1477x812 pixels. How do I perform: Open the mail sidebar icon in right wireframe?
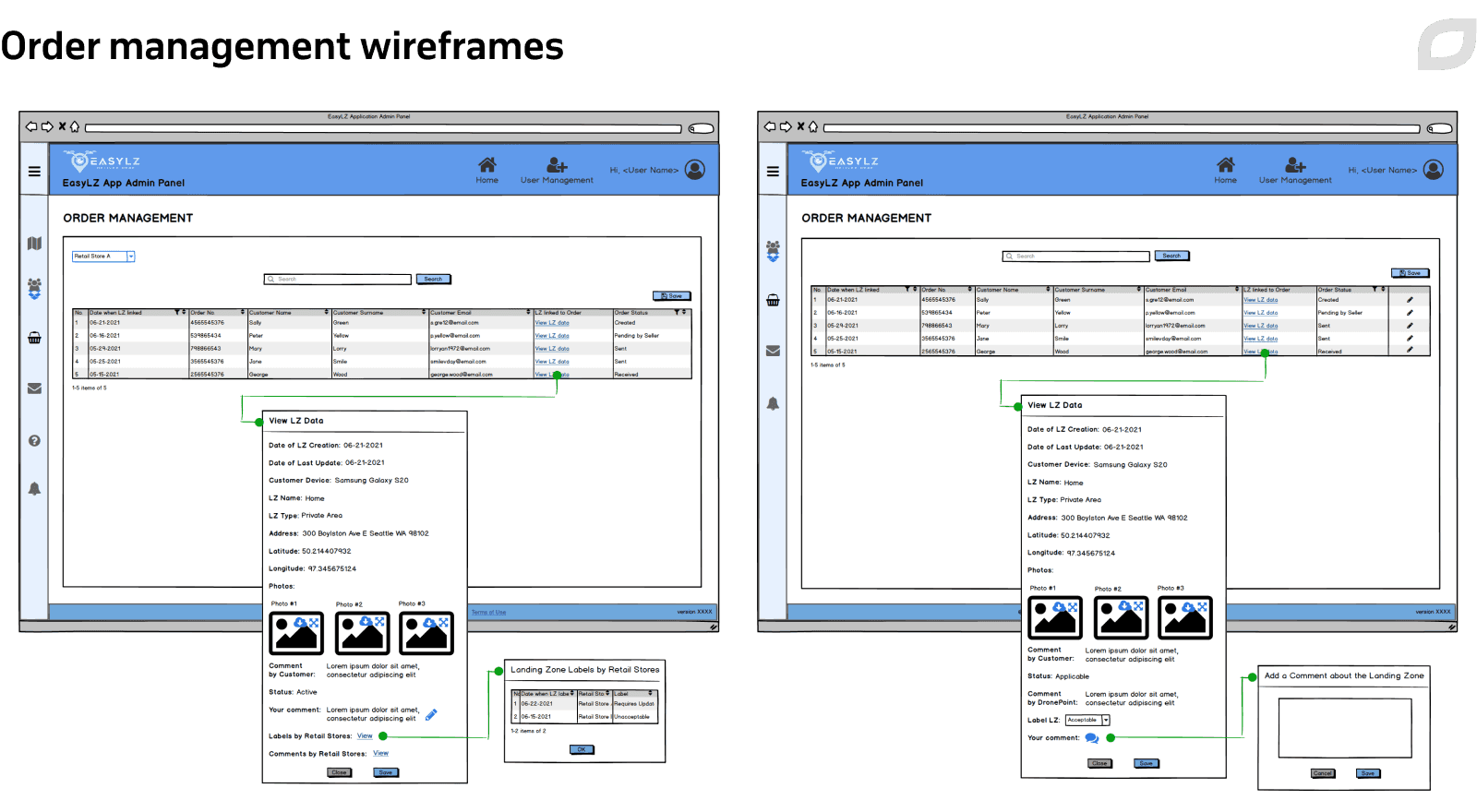click(x=773, y=351)
